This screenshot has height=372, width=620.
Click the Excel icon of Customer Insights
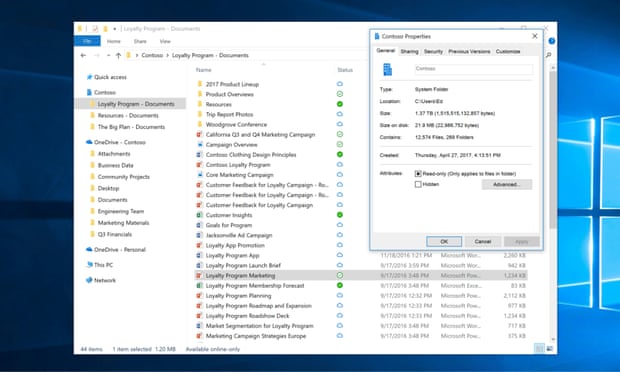point(200,215)
